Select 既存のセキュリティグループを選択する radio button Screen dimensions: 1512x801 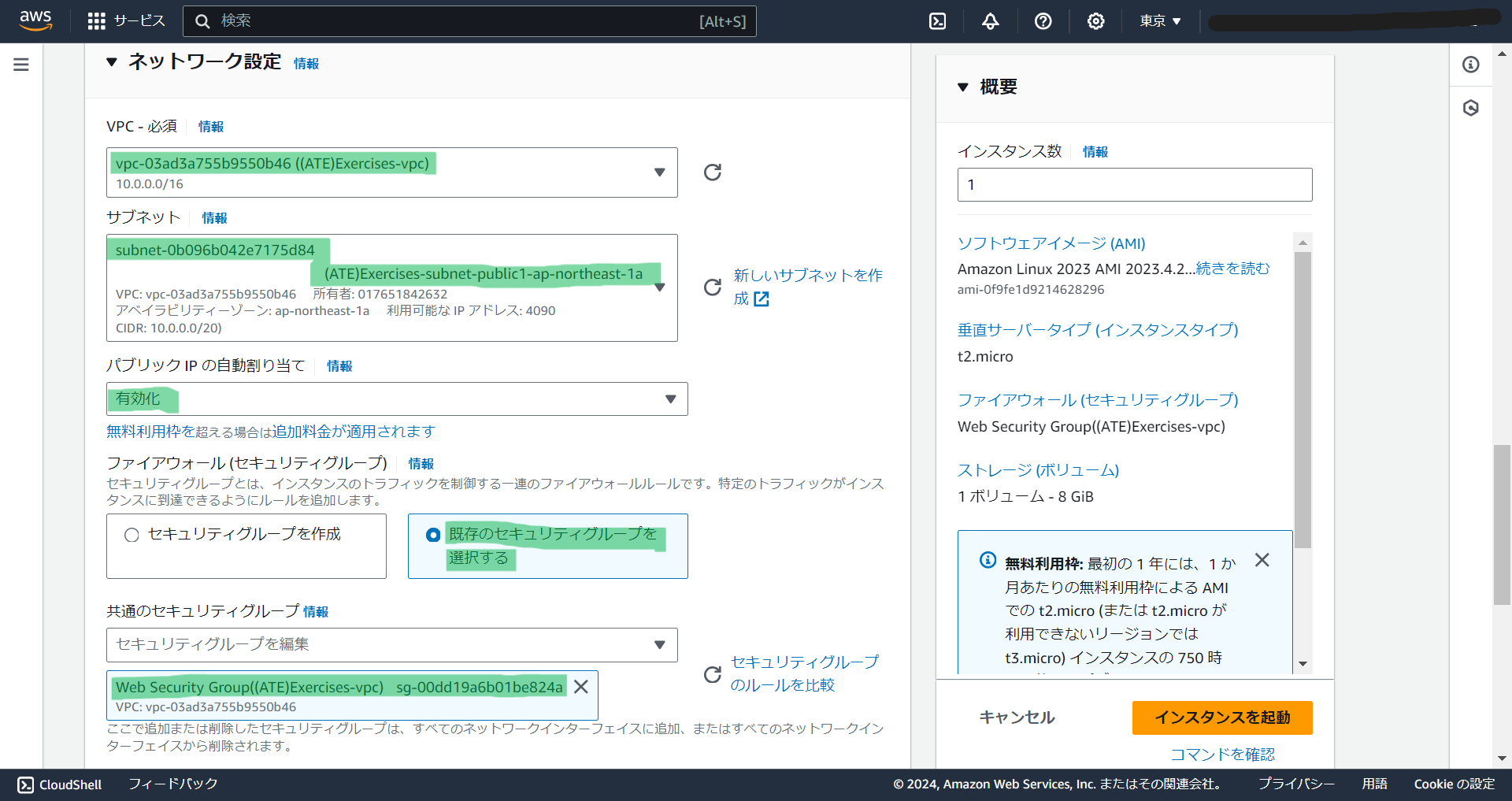(x=432, y=535)
